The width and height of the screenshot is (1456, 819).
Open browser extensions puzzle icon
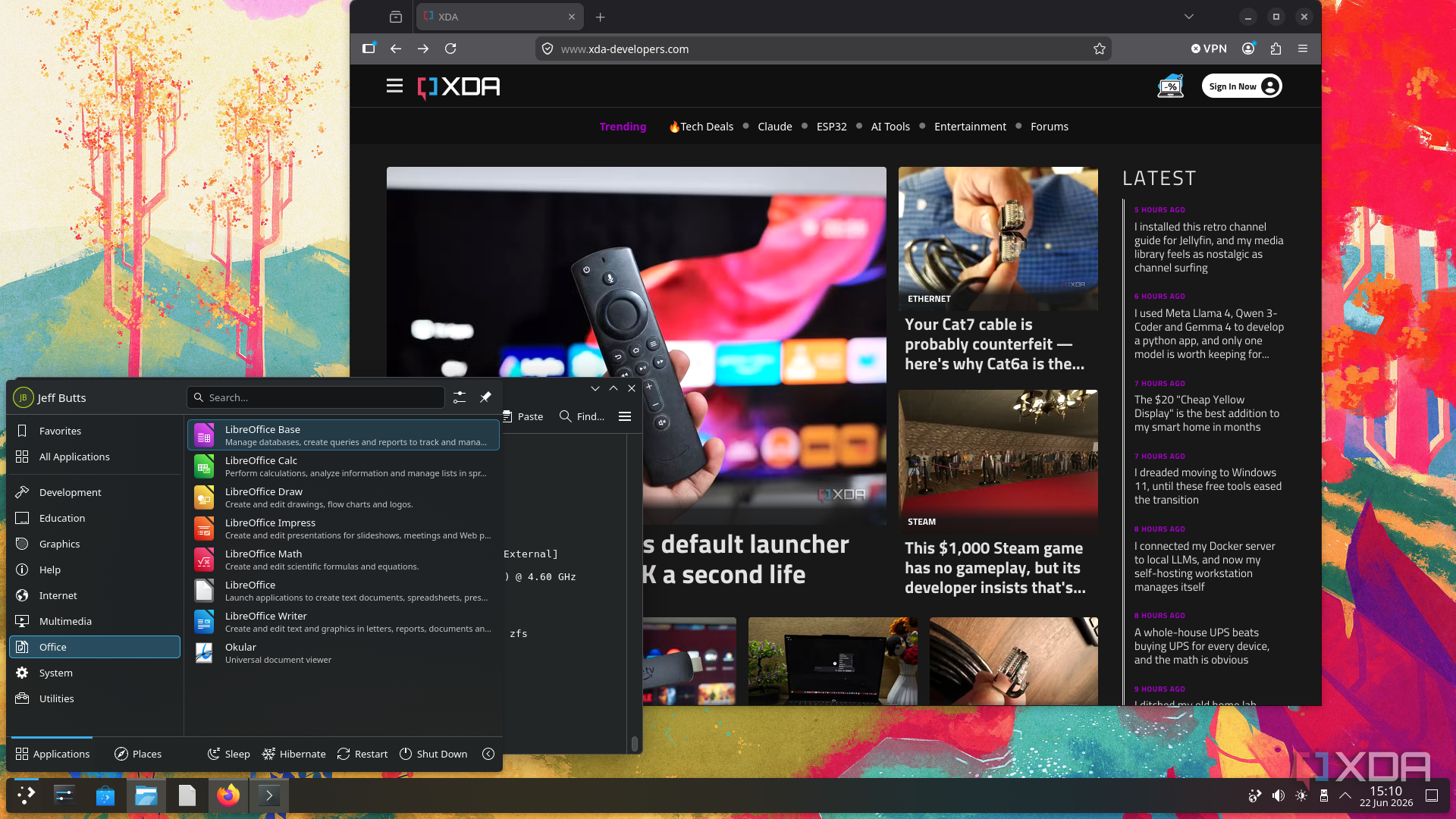[x=1276, y=49]
